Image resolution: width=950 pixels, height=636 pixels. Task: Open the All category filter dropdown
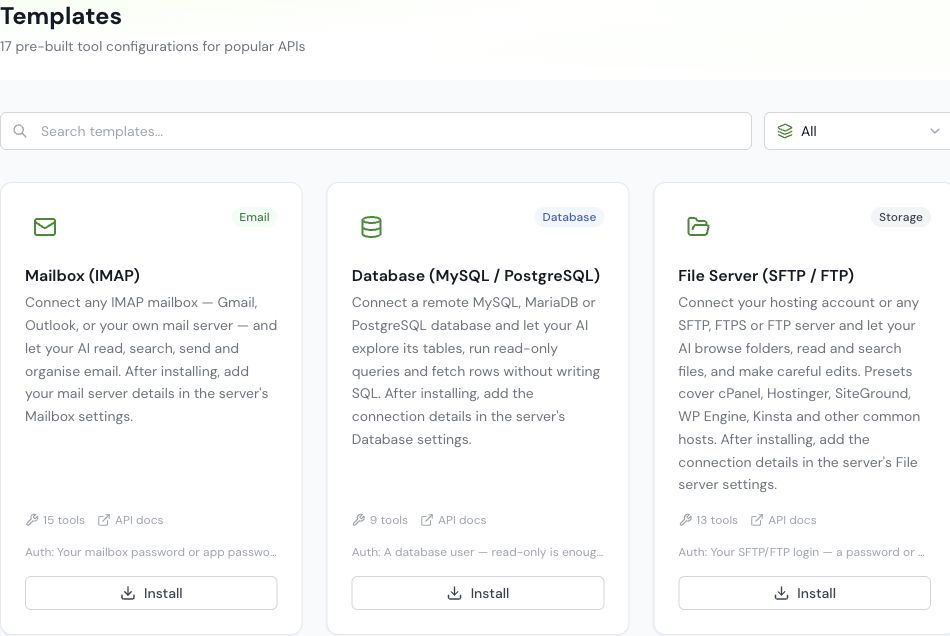click(x=857, y=131)
